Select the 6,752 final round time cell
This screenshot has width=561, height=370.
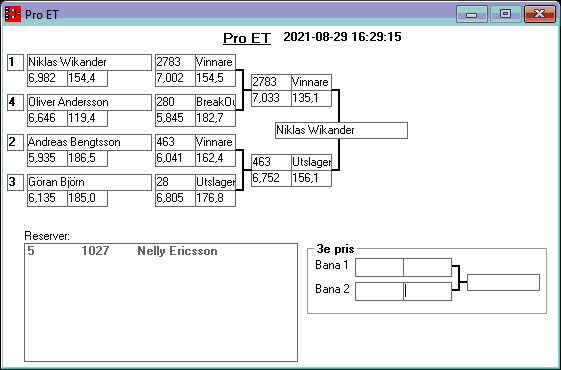271,178
